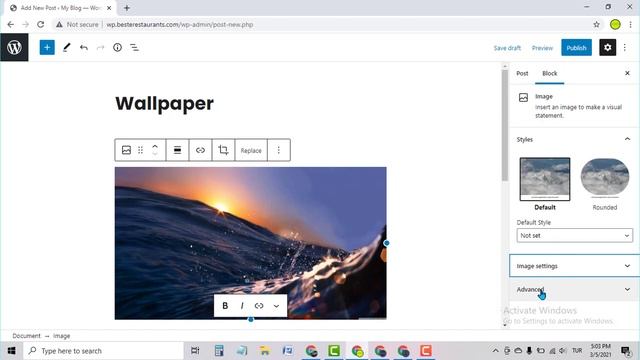640x360 pixels.
Task: Bookmark this page with star icon
Action: coord(596,24)
